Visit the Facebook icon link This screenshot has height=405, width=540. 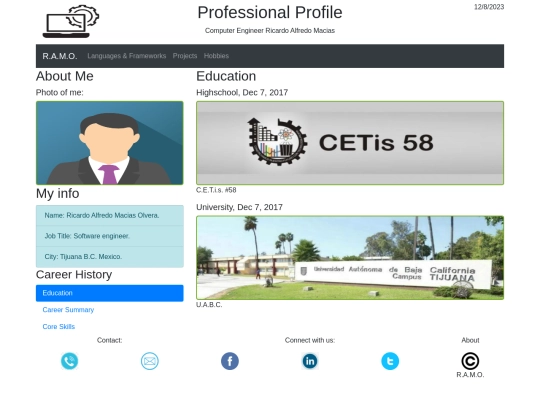click(x=230, y=361)
